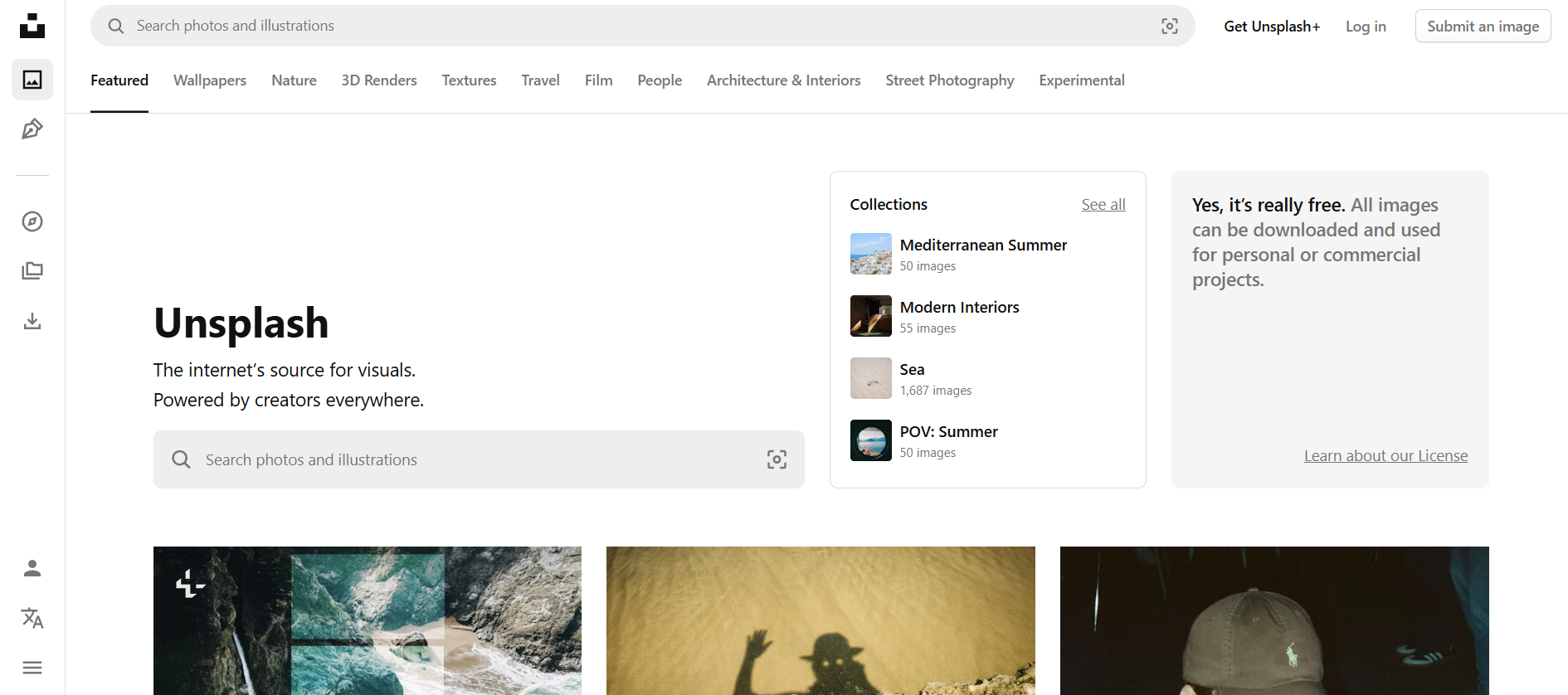Click Modern Interiors collection thumbnail
The width and height of the screenshot is (1568, 695).
click(870, 316)
